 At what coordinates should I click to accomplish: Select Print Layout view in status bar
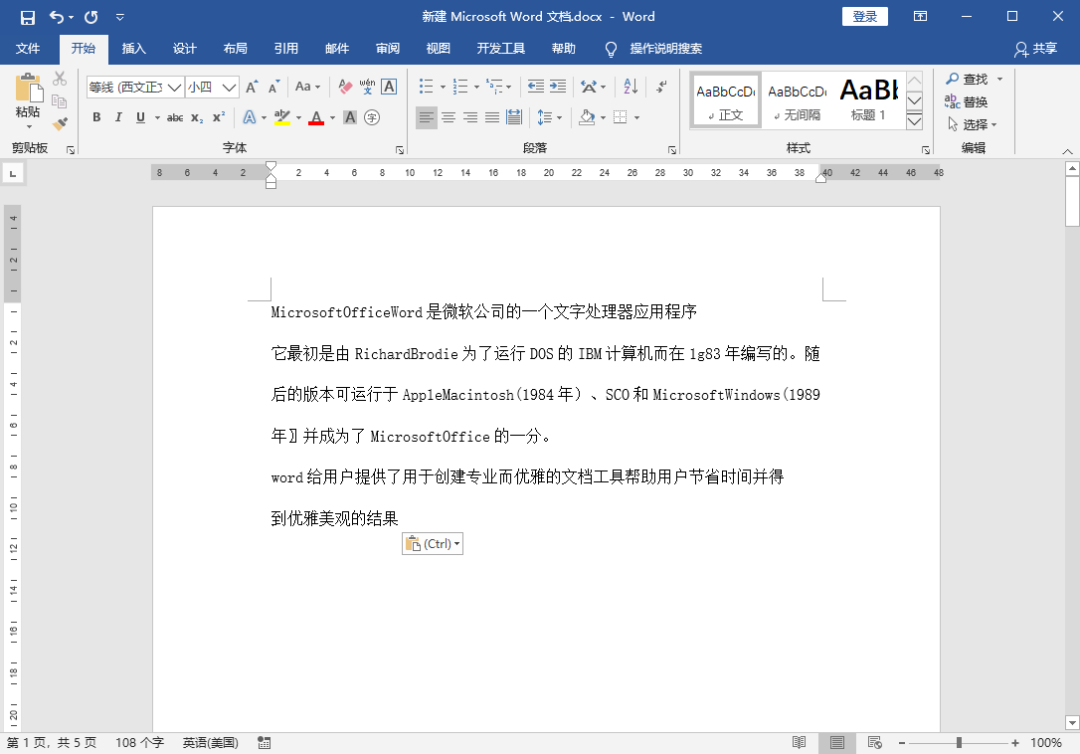[x=837, y=742]
